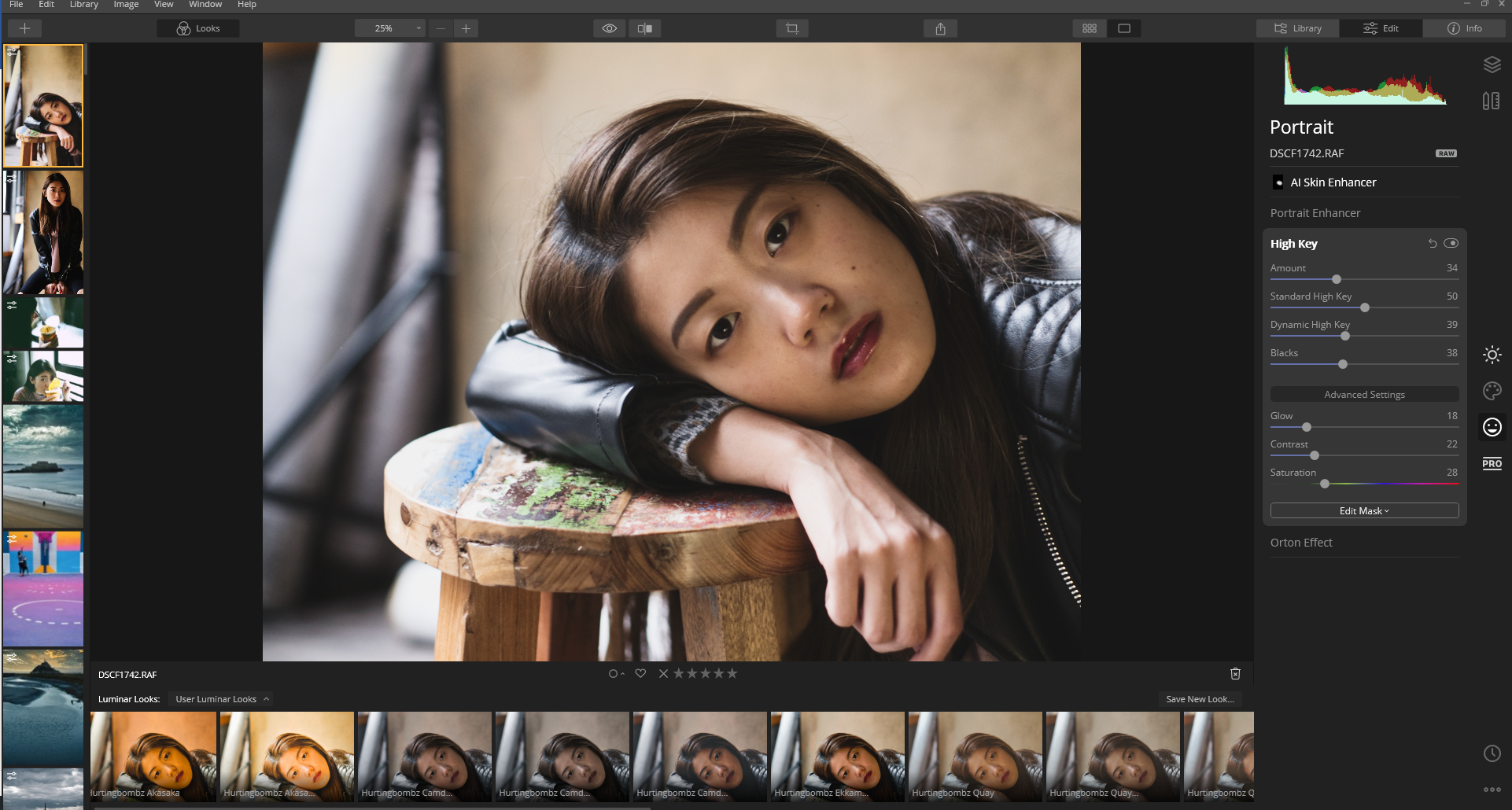Click the before/after comparison icon
Image resolution: width=1512 pixels, height=810 pixels.
pos(644,28)
